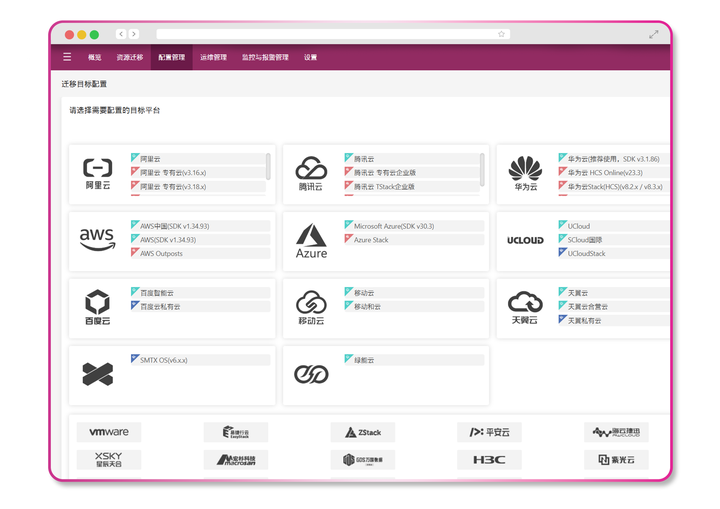Select the 阿里云 logo

click(98, 174)
